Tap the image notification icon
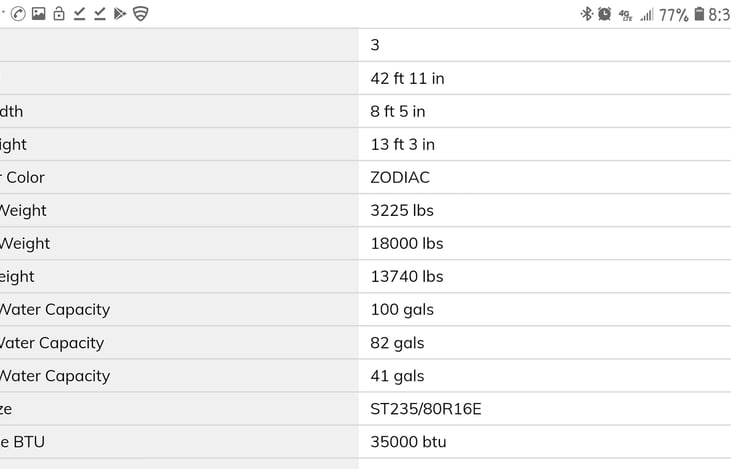 tap(38, 14)
